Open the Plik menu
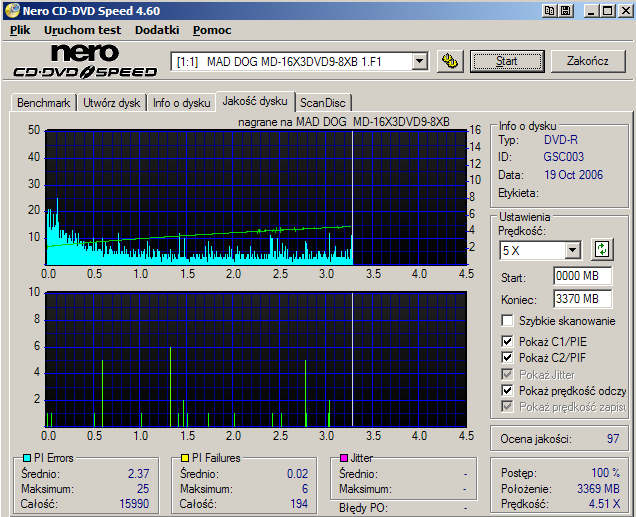This screenshot has height=517, width=636. point(20,30)
